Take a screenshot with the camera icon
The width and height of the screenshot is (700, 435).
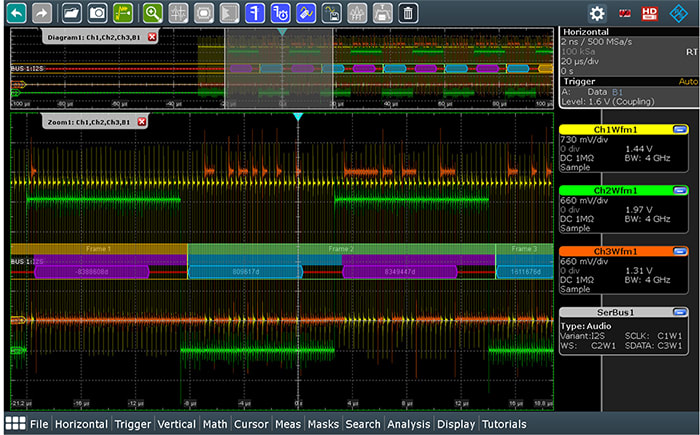(98, 13)
